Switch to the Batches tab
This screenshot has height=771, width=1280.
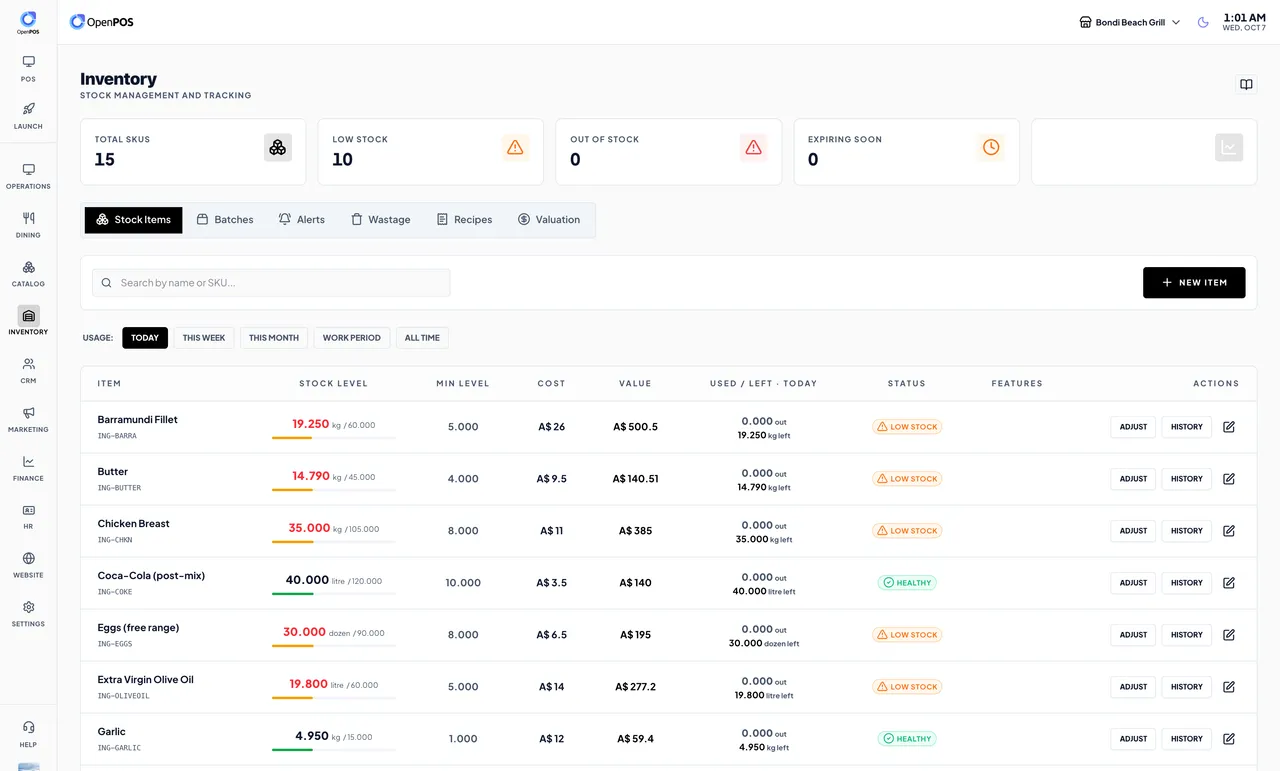224,220
